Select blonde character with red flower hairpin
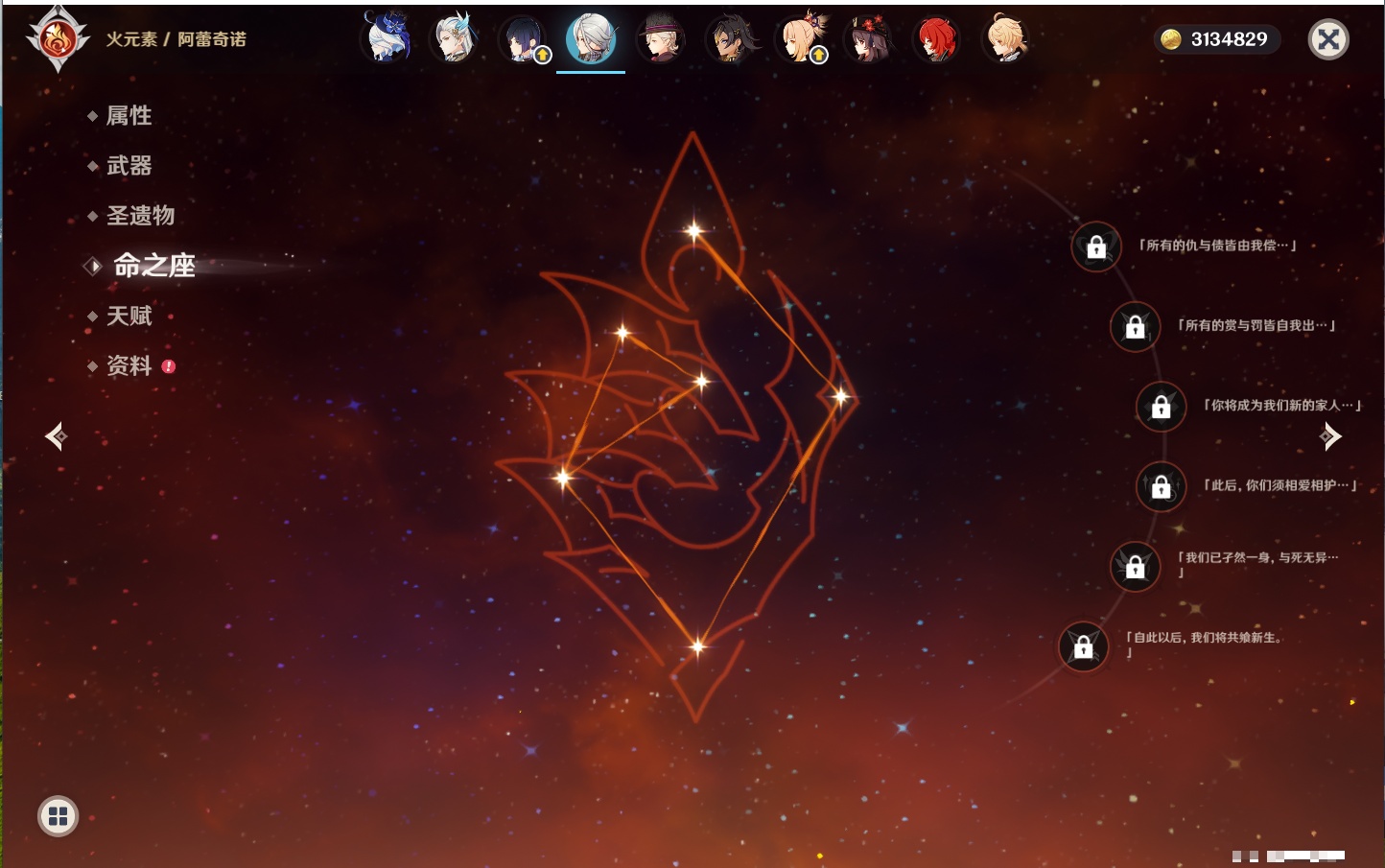This screenshot has width=1385, height=868. coord(800,40)
